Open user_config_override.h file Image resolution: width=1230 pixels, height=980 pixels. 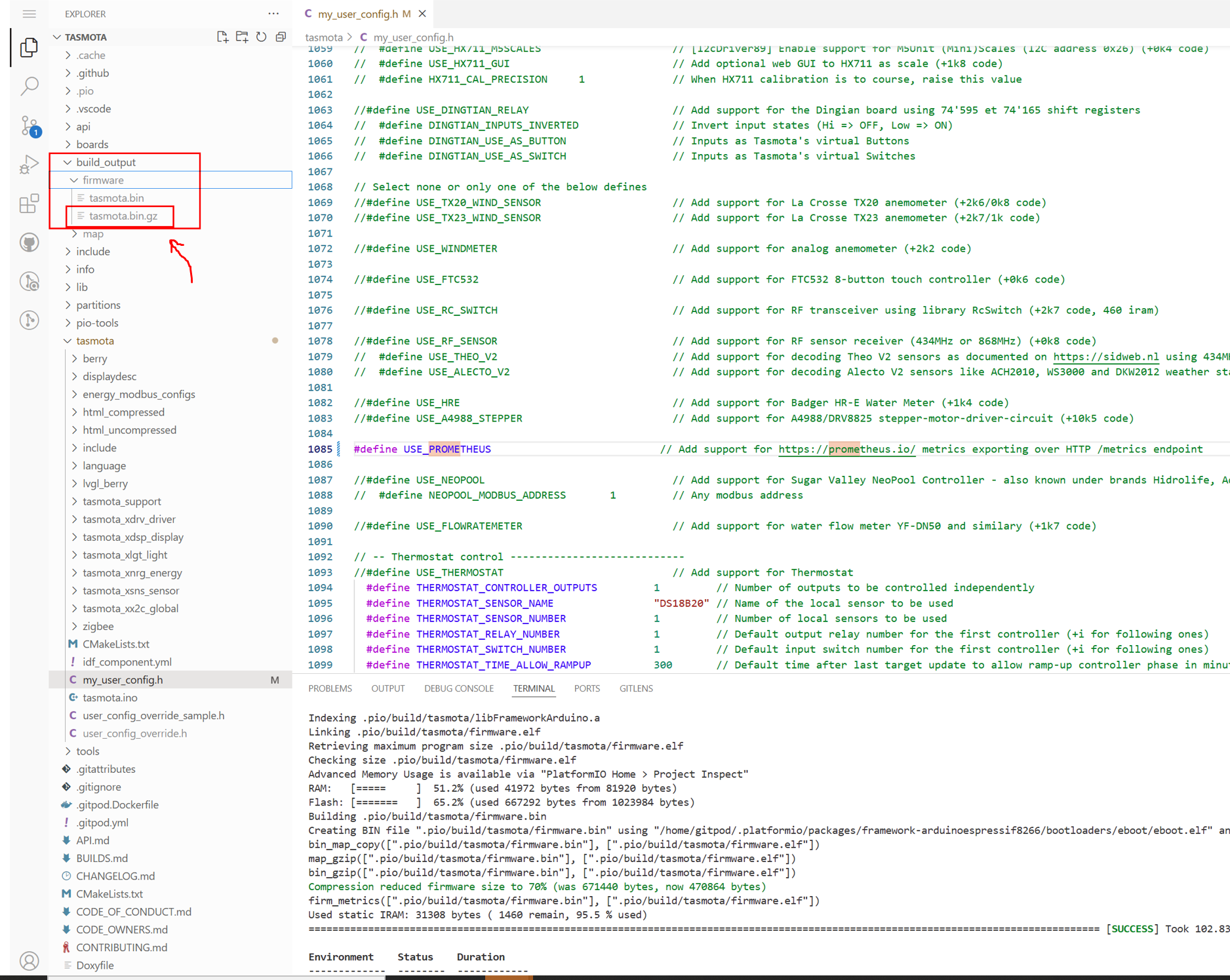(134, 733)
